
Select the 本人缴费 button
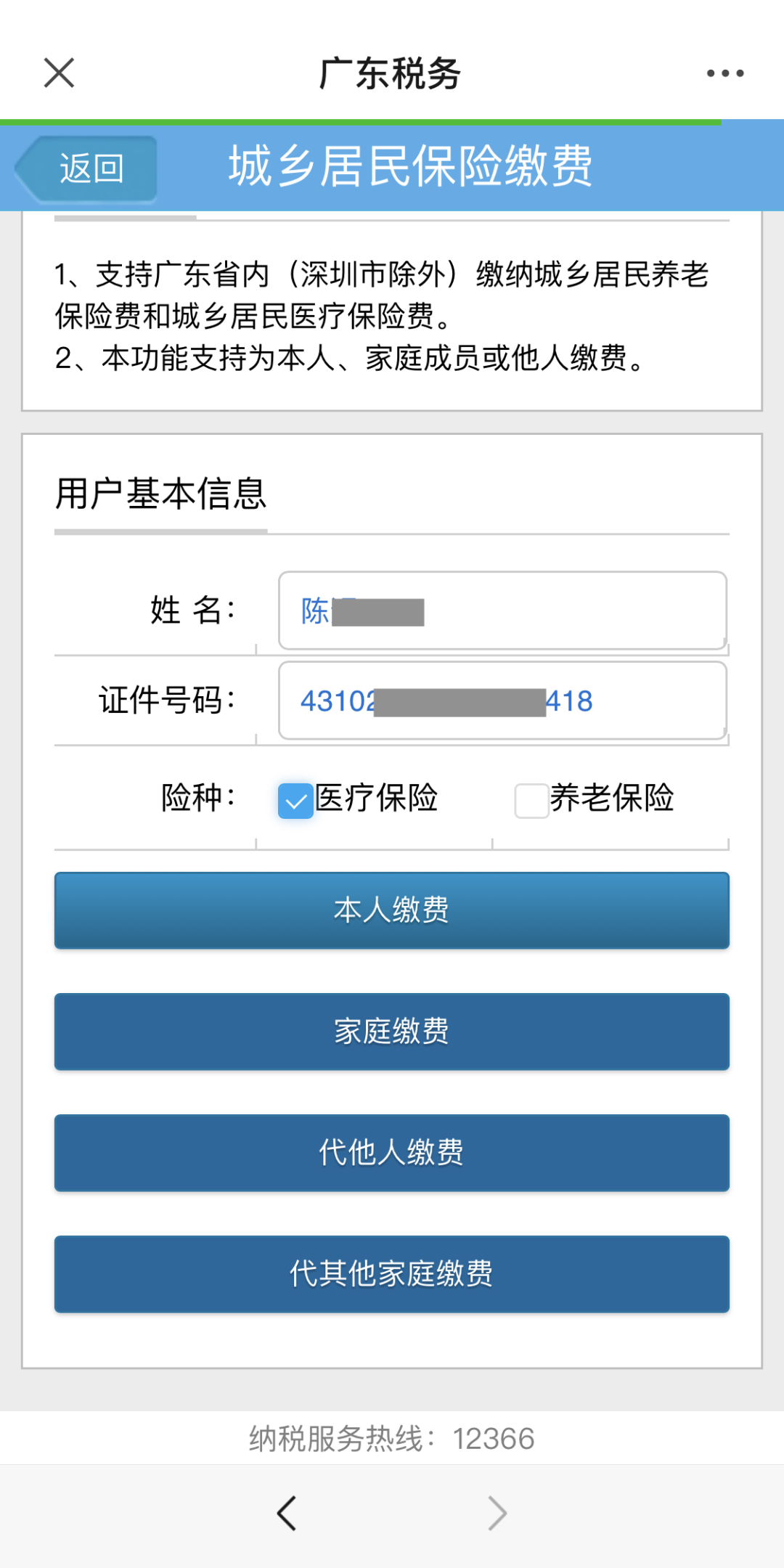click(x=392, y=910)
